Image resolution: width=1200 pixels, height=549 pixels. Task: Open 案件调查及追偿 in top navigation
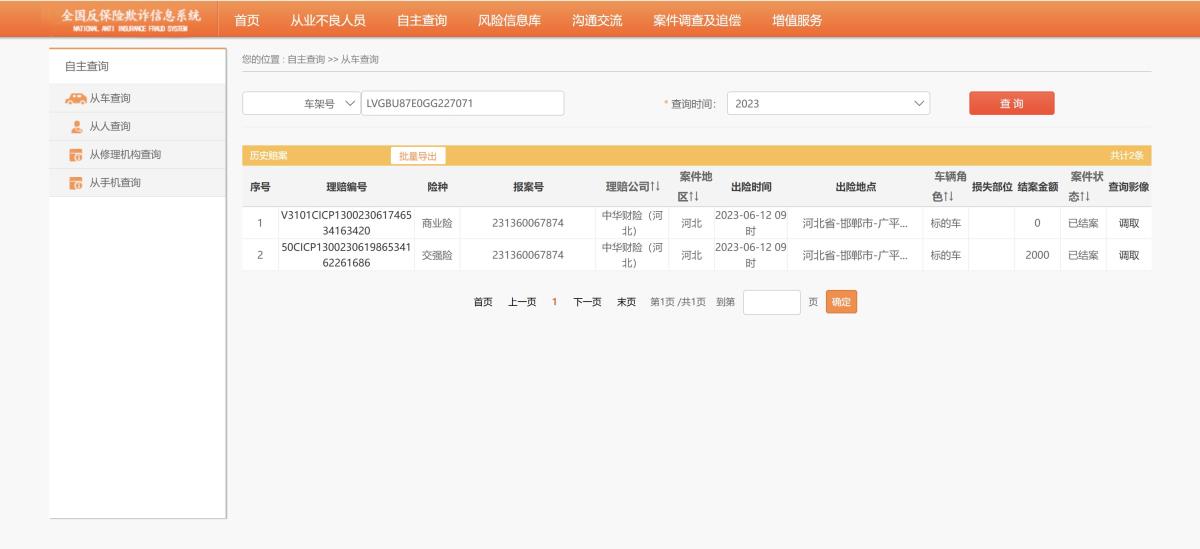[697, 20]
